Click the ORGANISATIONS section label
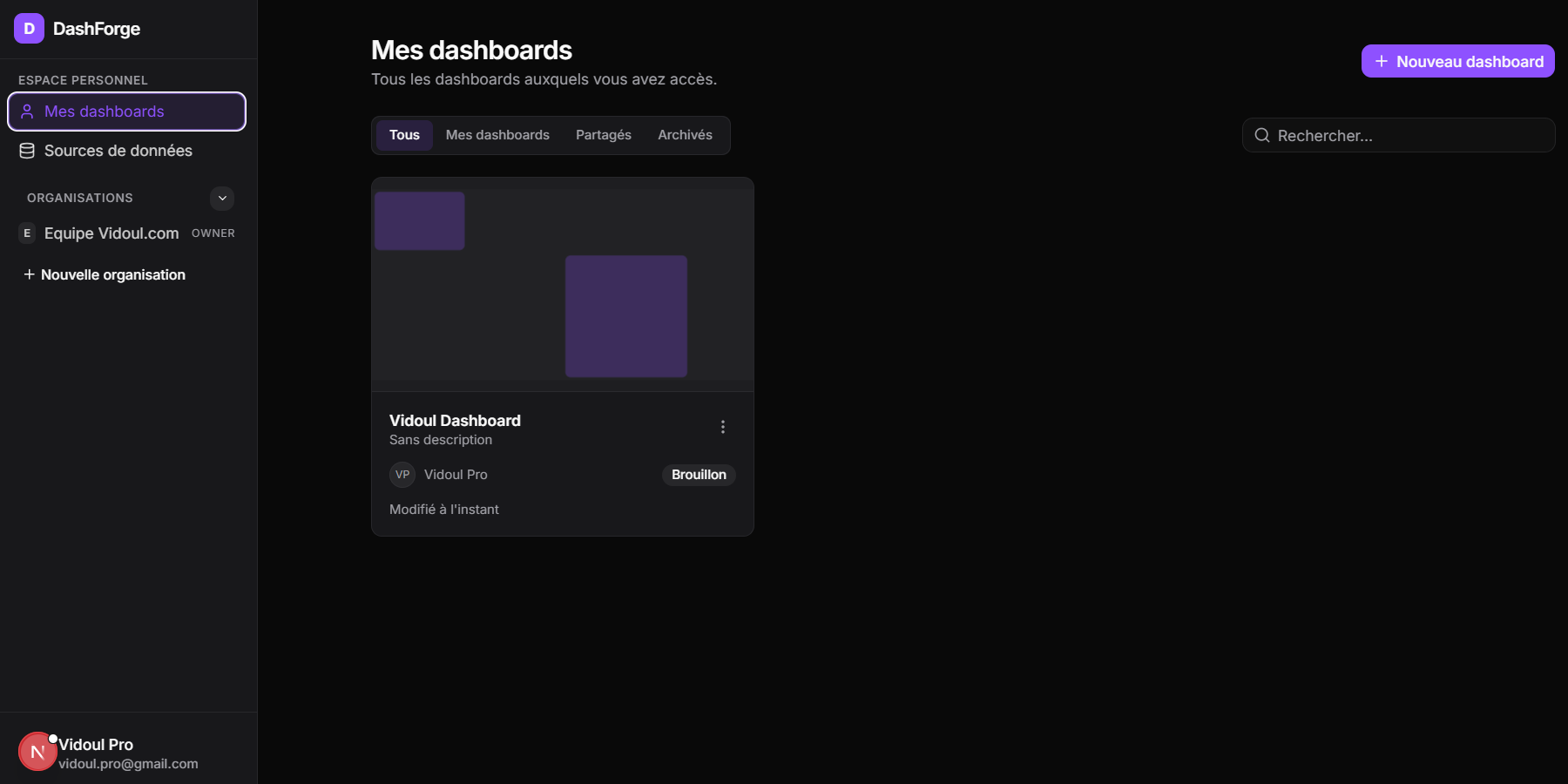The height and width of the screenshot is (784, 1568). click(x=80, y=198)
